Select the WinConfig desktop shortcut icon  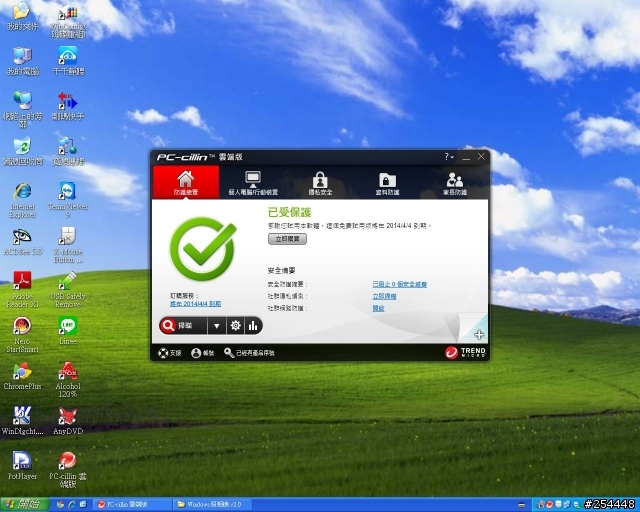pyautogui.click(x=68, y=21)
